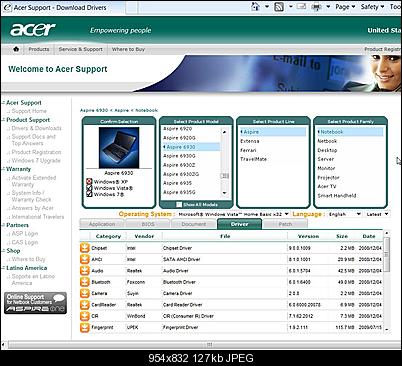Expand the Print button dropdown arrow
Screen dimensions: 402x366
point(328,7)
